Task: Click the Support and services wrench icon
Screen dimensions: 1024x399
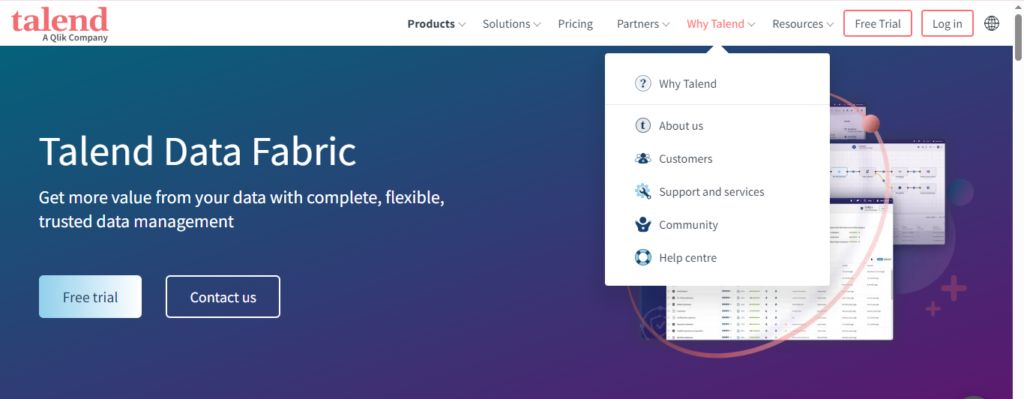Action: (643, 191)
